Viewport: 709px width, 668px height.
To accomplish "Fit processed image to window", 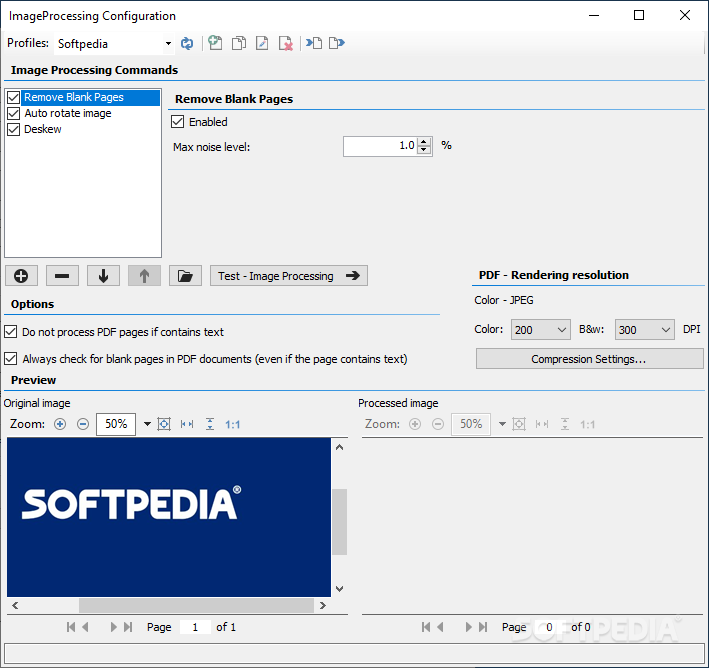I will coord(519,424).
